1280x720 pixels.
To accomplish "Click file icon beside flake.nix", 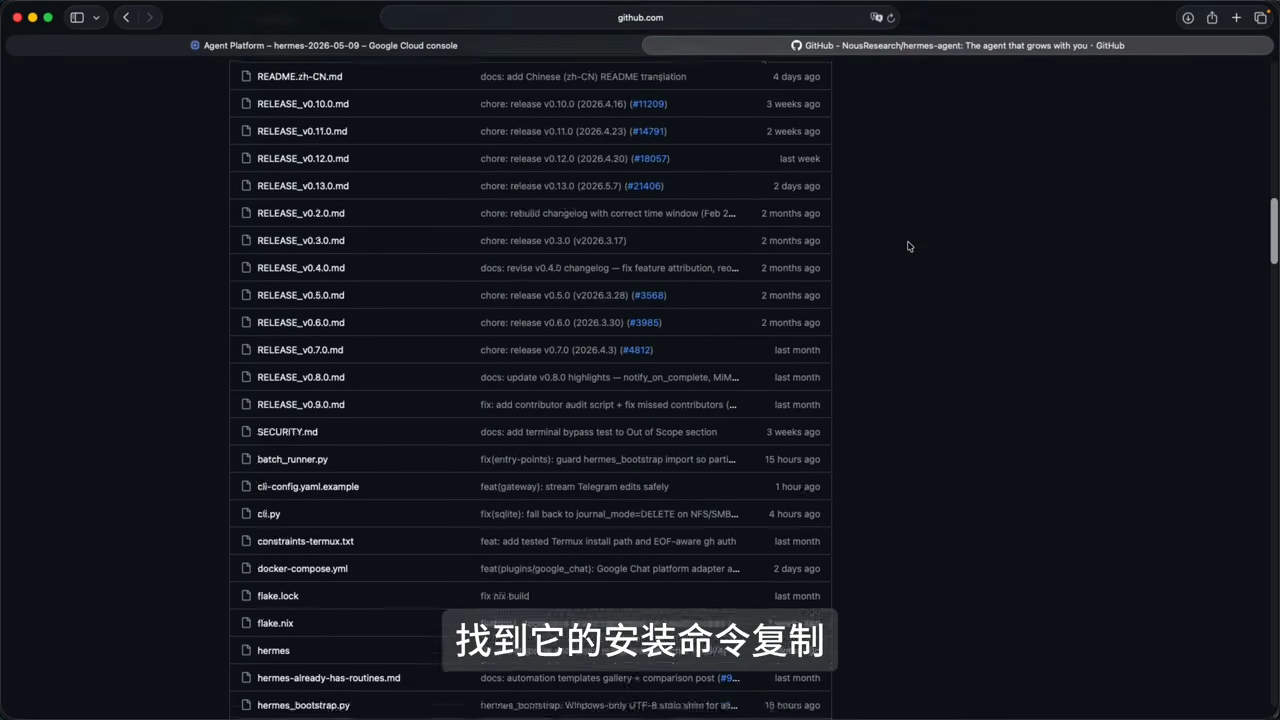I will [x=245, y=623].
